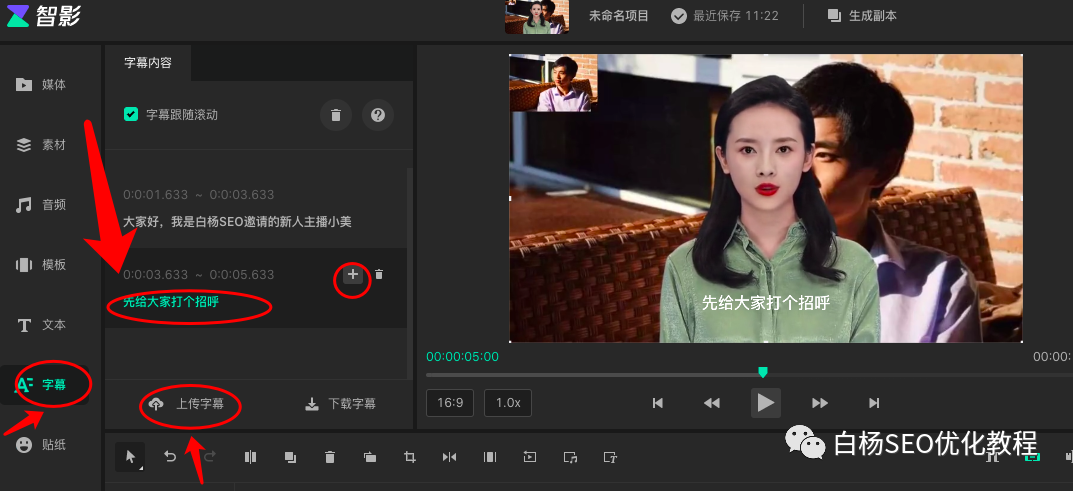Click the trash icon beside subtitle help
The image size is (1073, 491).
pos(336,115)
